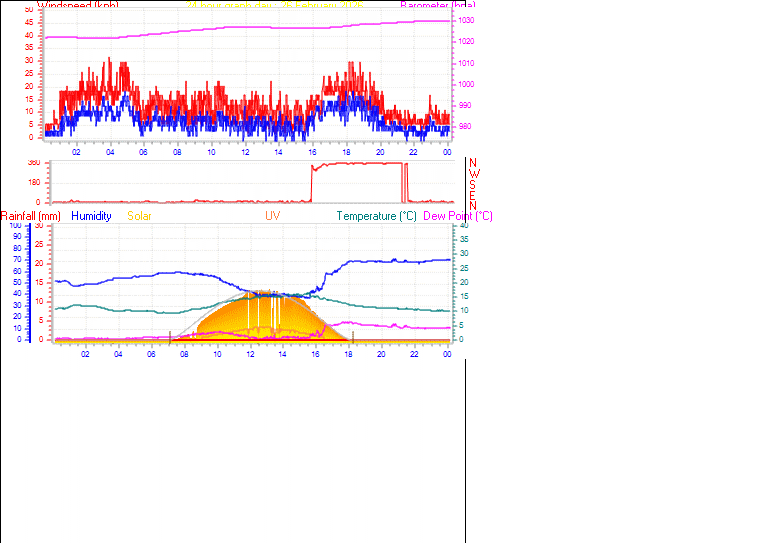
Task: Click the 24 hour graph day title
Action: (x=275, y=5)
